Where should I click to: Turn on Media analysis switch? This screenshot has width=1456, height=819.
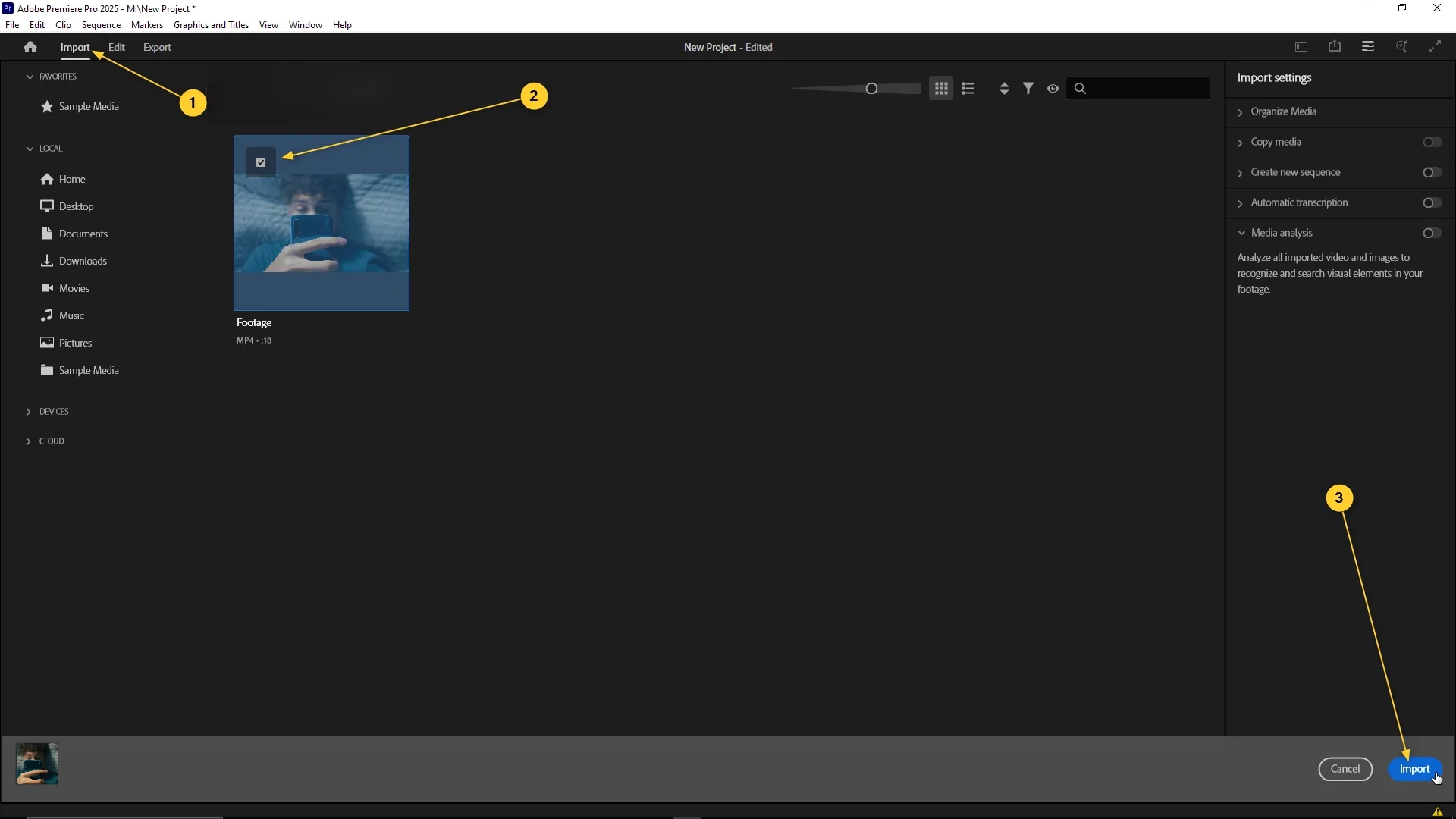pos(1432,233)
